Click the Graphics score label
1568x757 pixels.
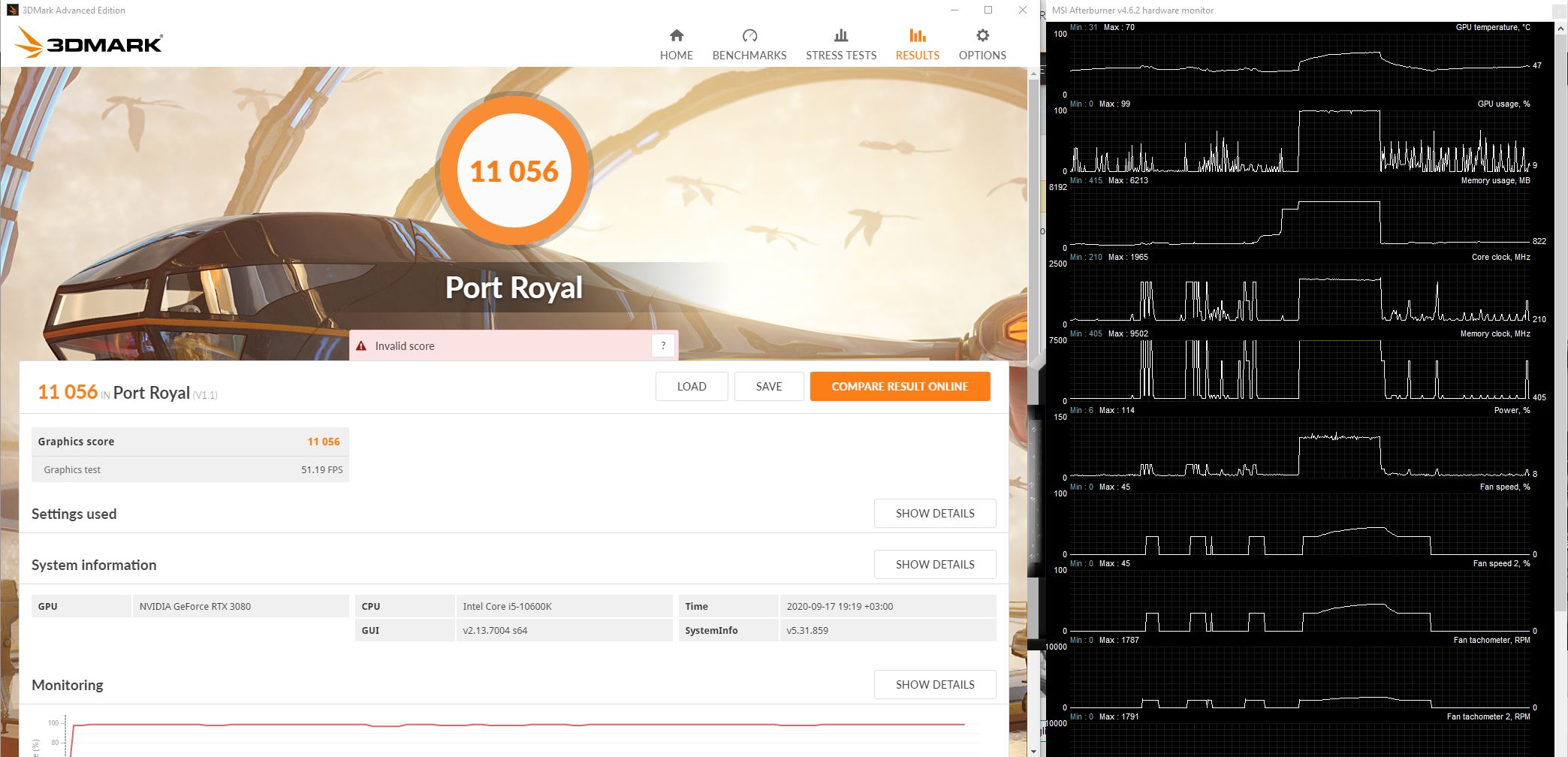tap(76, 442)
